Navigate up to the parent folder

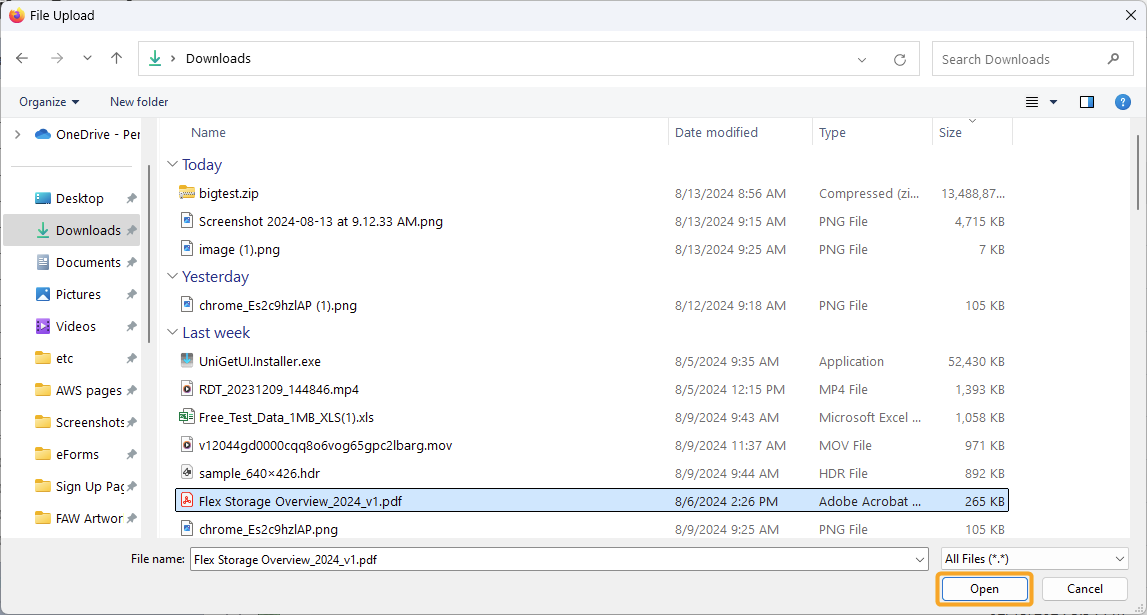click(116, 58)
